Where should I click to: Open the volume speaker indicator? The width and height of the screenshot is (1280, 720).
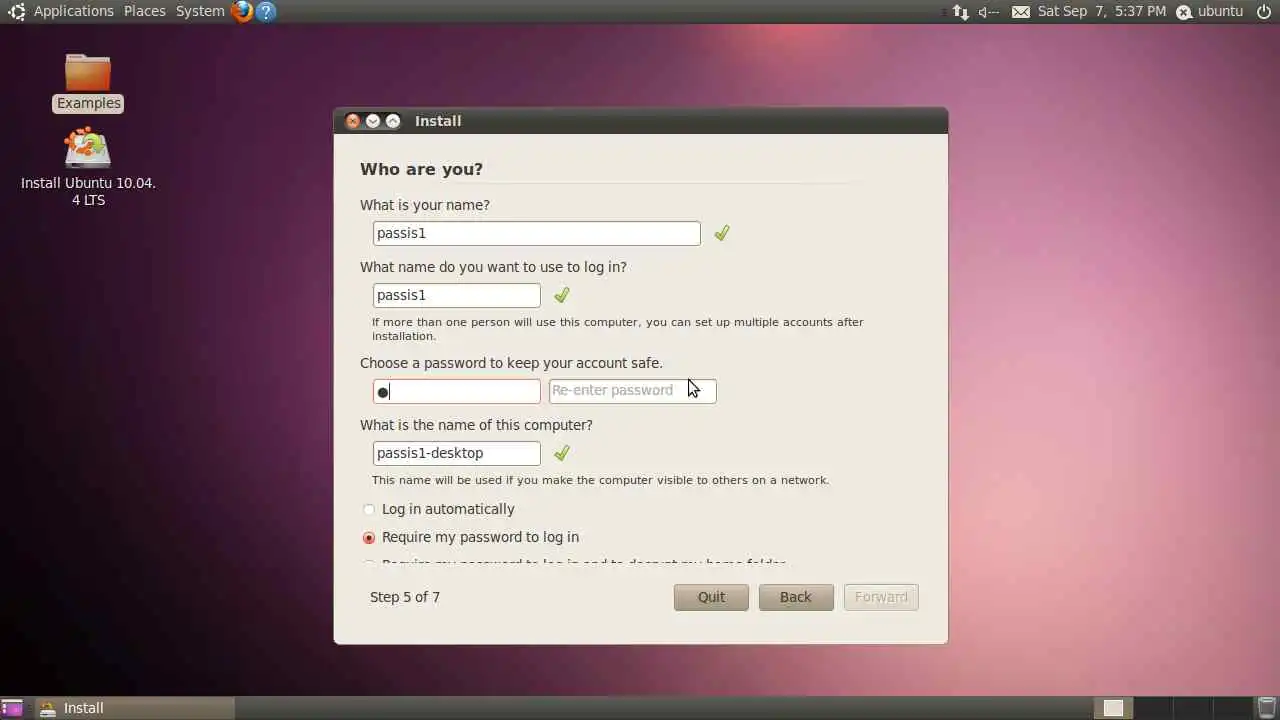tap(988, 12)
